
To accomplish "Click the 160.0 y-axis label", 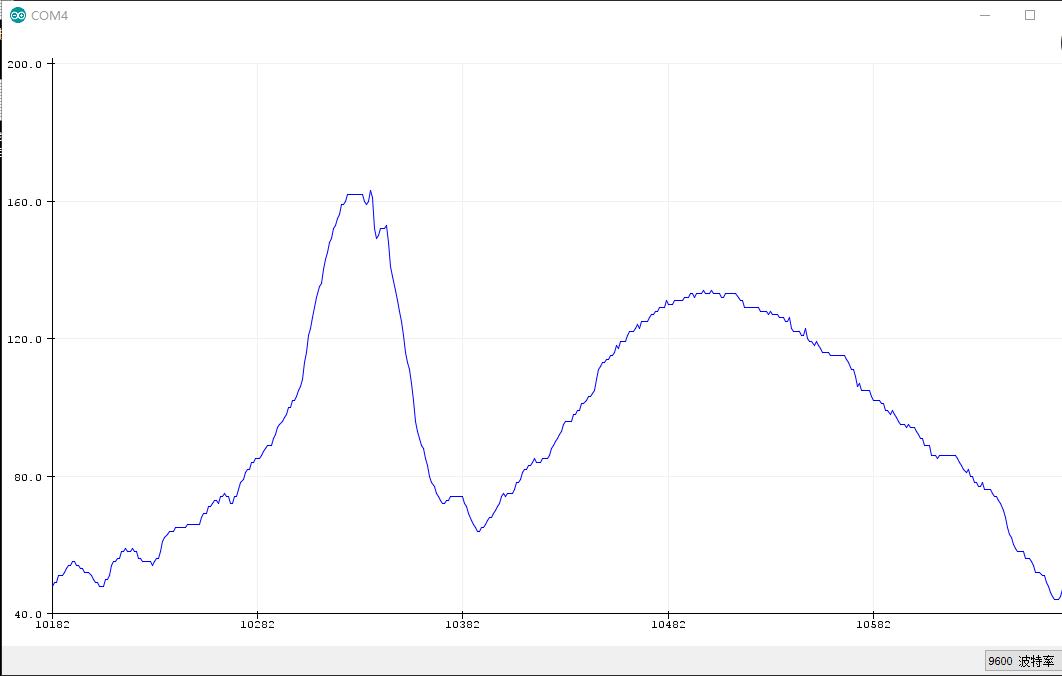I will click(24, 202).
